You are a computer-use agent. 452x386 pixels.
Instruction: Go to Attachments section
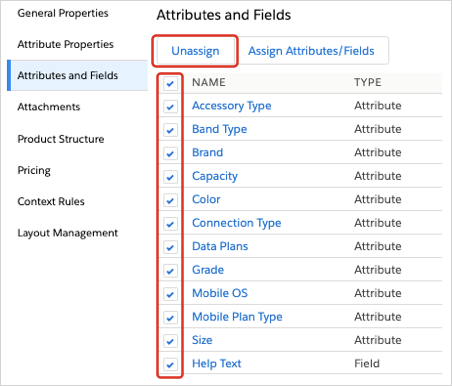[49, 107]
